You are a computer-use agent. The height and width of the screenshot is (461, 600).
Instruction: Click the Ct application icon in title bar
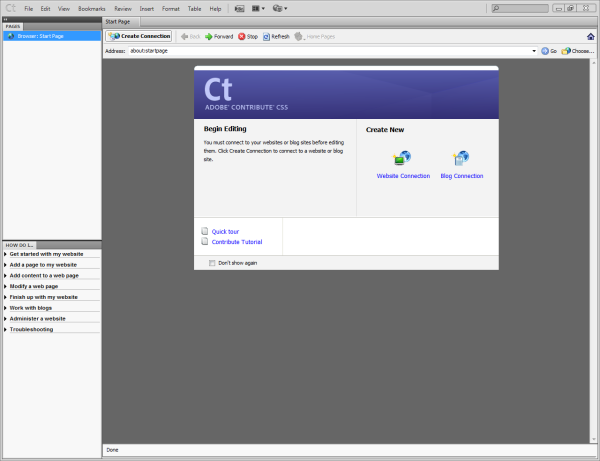click(11, 8)
